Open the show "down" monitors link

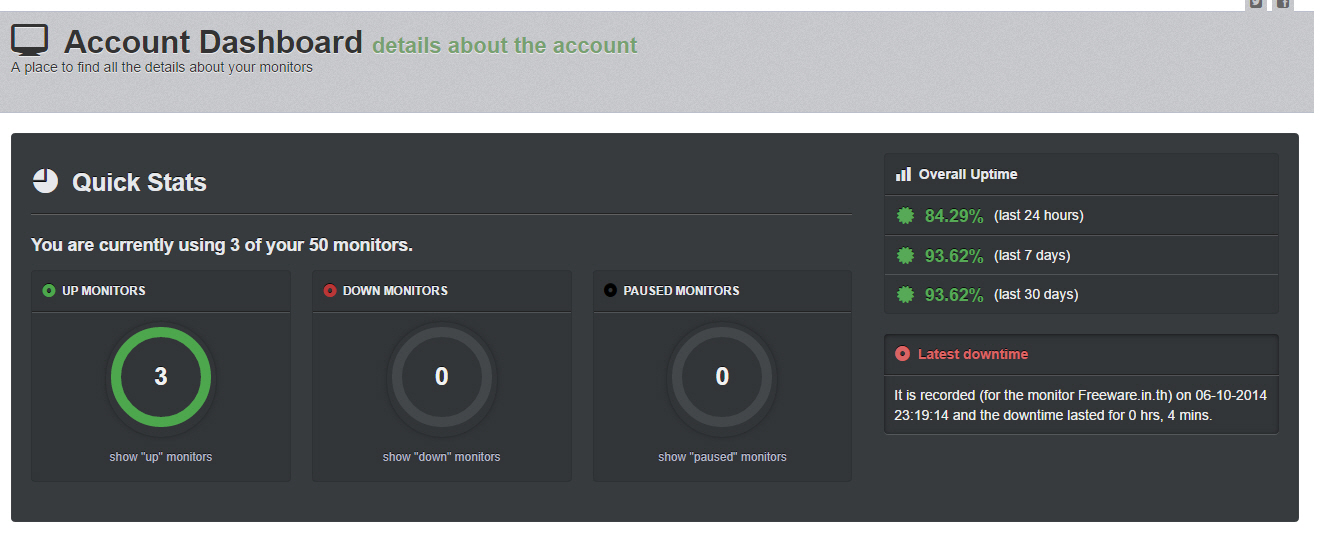coord(441,457)
